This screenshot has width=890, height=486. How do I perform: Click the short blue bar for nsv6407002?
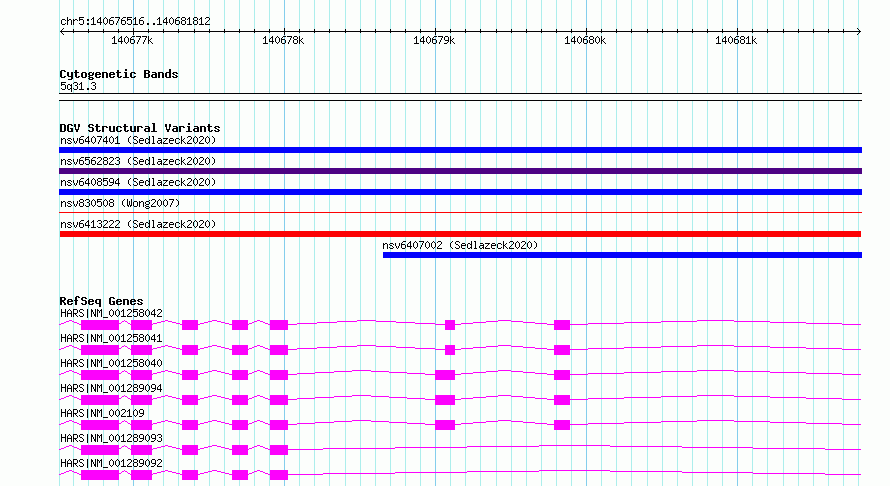click(622, 255)
